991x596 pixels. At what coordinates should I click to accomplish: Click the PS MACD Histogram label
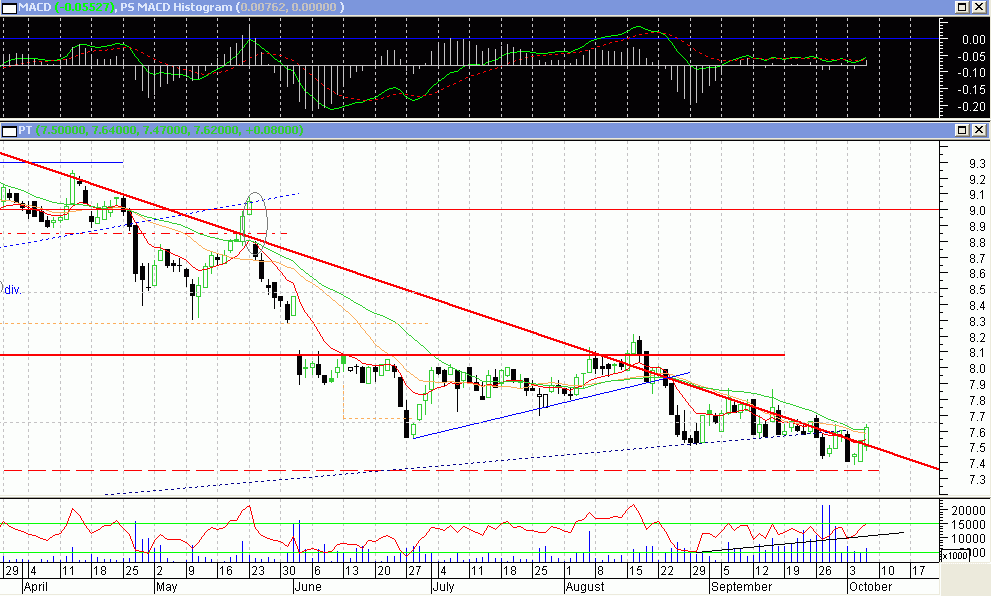(x=176, y=8)
